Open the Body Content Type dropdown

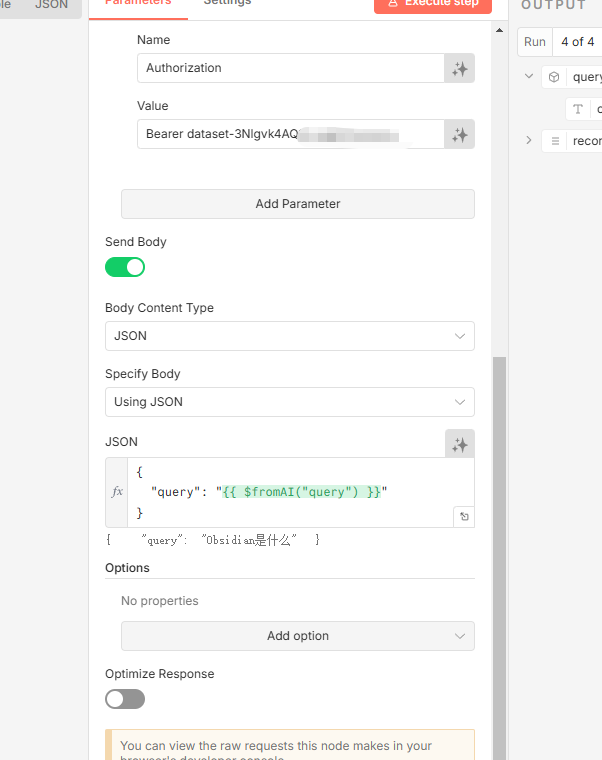click(290, 336)
